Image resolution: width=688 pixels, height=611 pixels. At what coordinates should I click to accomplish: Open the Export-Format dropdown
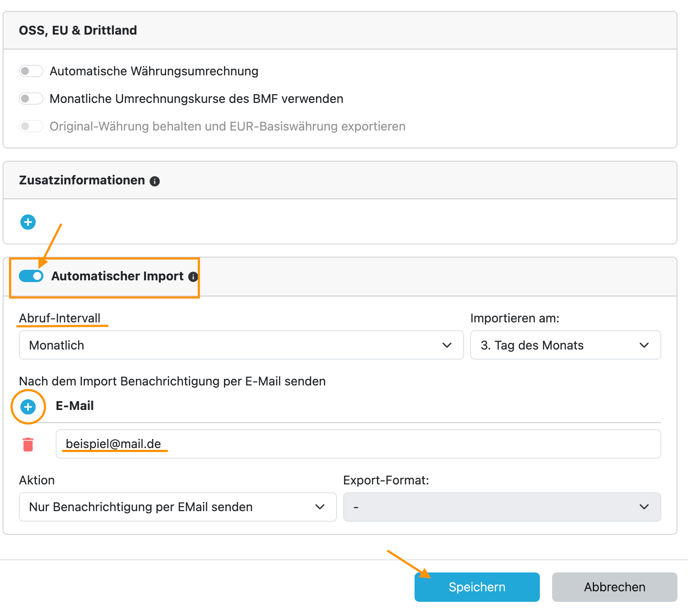click(x=502, y=507)
